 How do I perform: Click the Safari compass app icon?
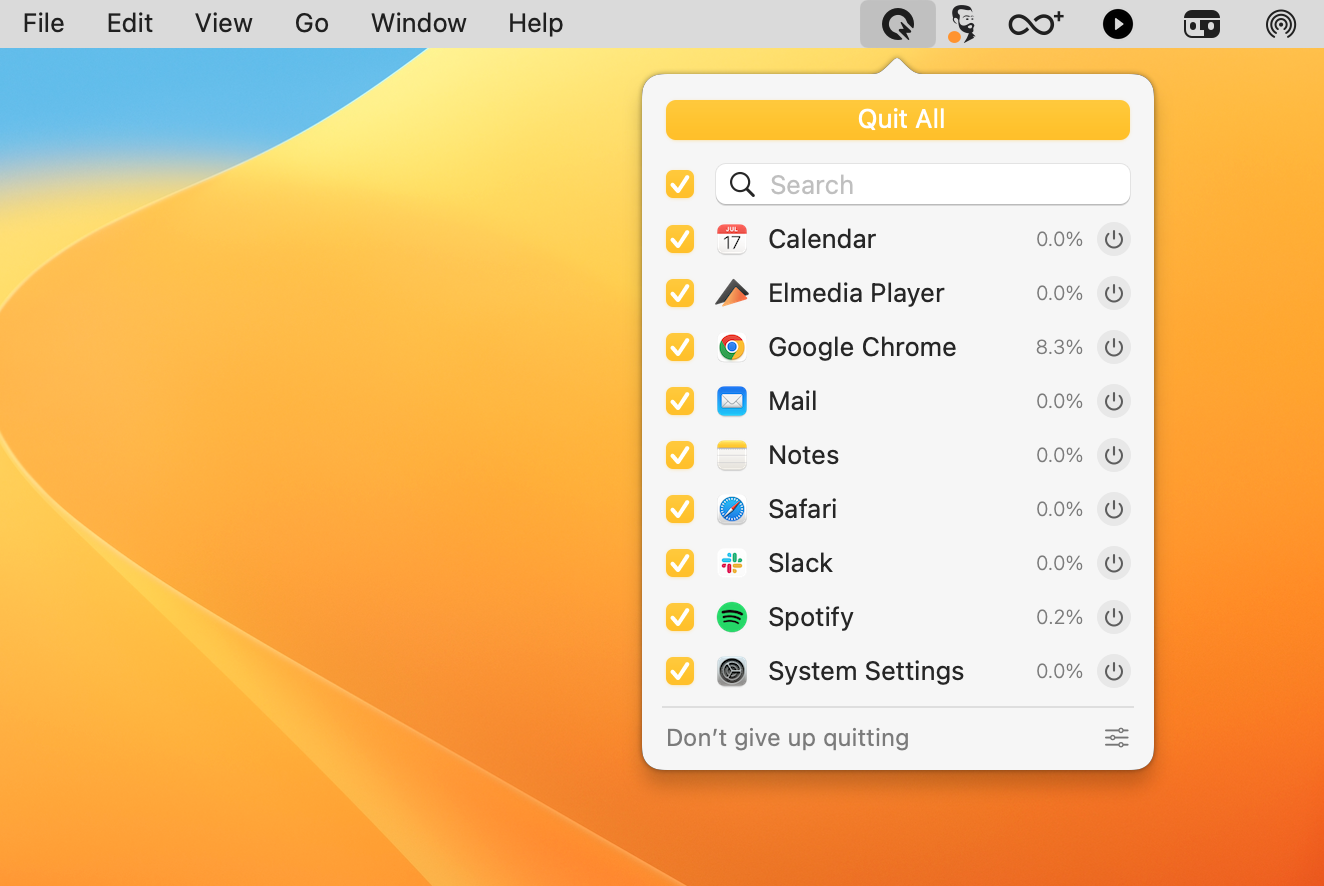point(732,509)
